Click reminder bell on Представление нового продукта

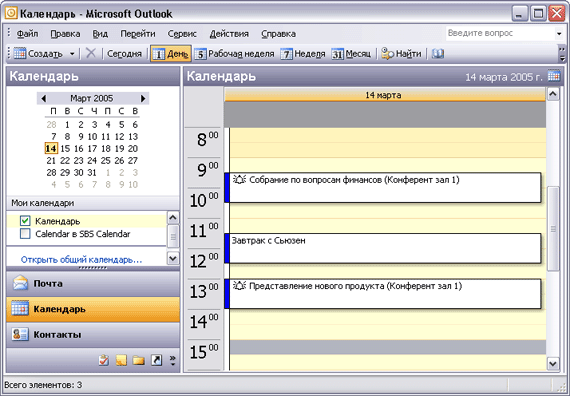pos(239,285)
